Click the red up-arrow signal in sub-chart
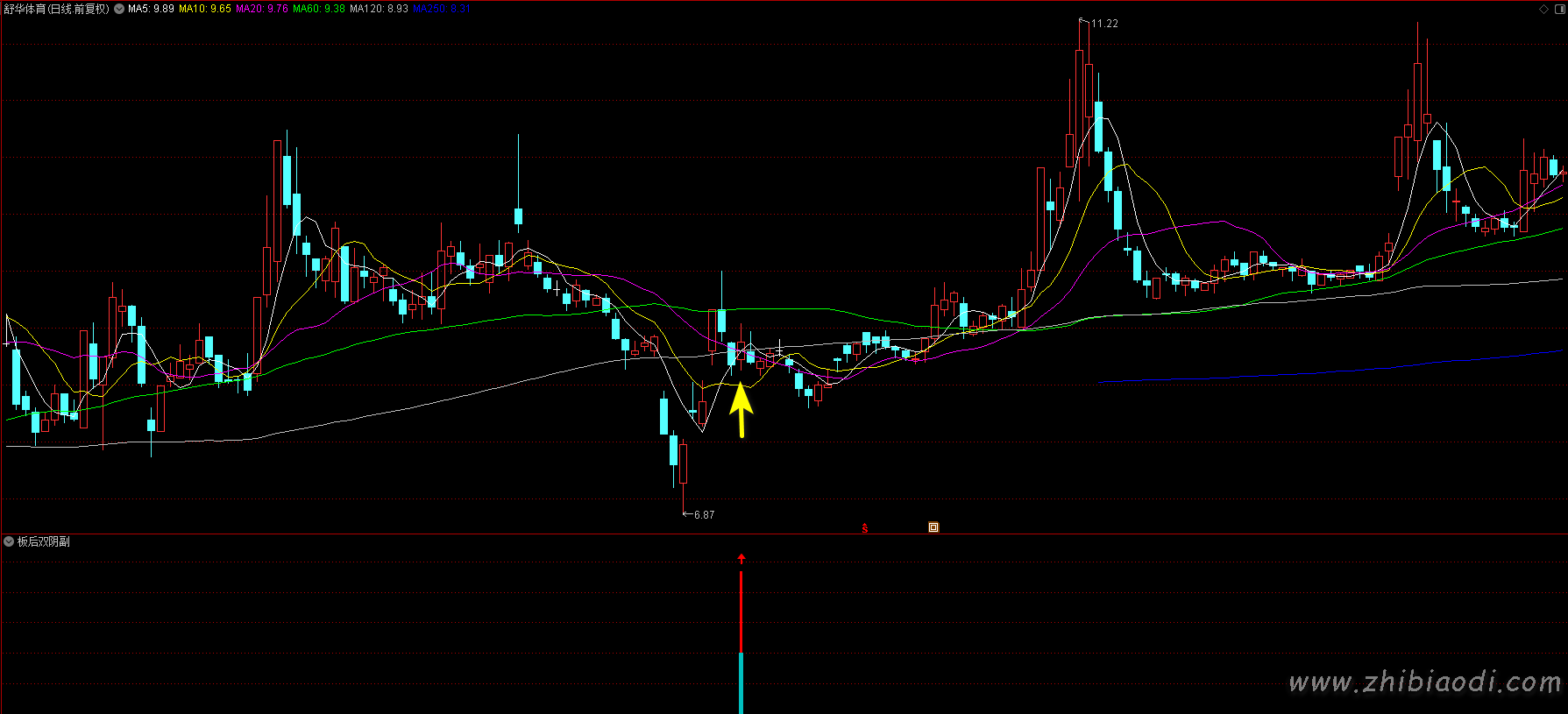1568x714 pixels. 741,558
